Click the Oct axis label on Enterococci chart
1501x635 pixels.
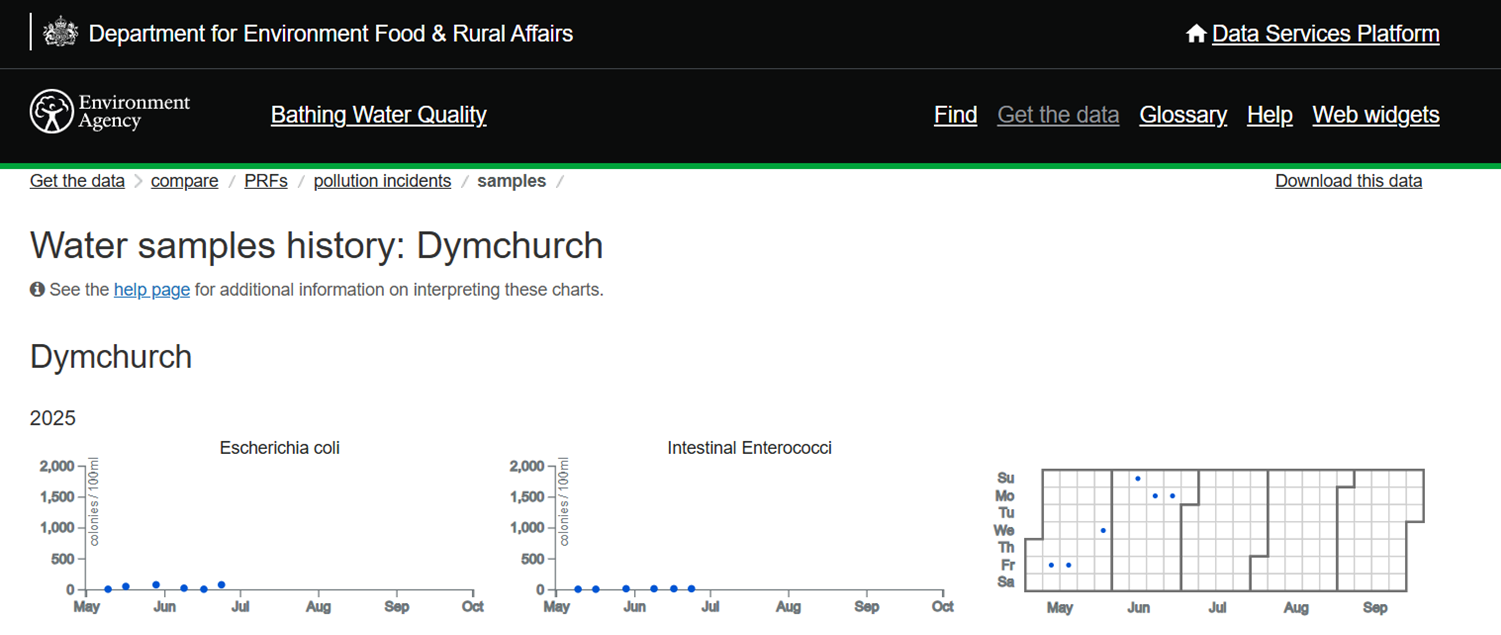[x=943, y=607]
